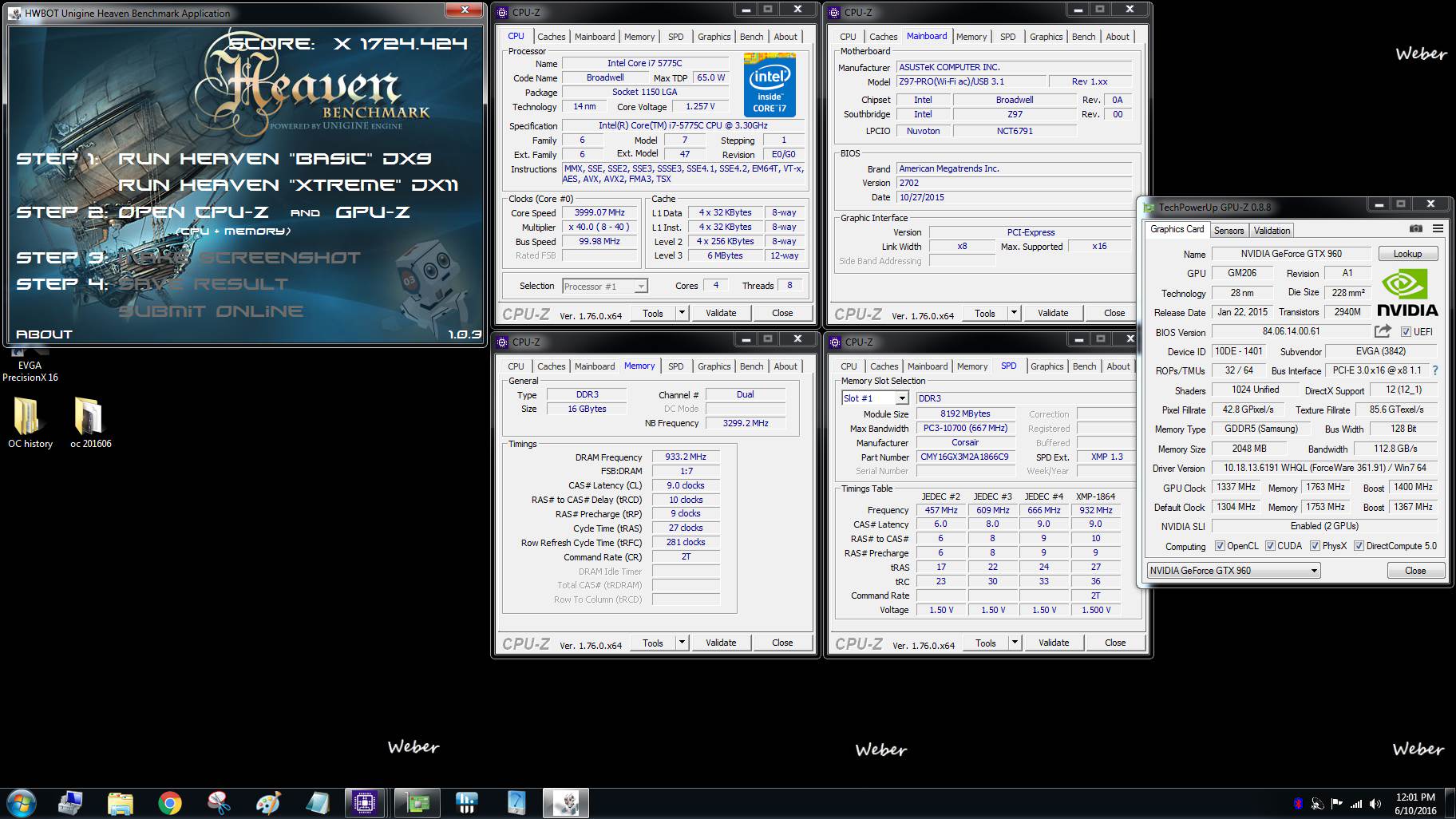The height and width of the screenshot is (819, 1456).
Task: Click the blue sheet taskbar icon before the Heaven robot
Action: [x=516, y=802]
